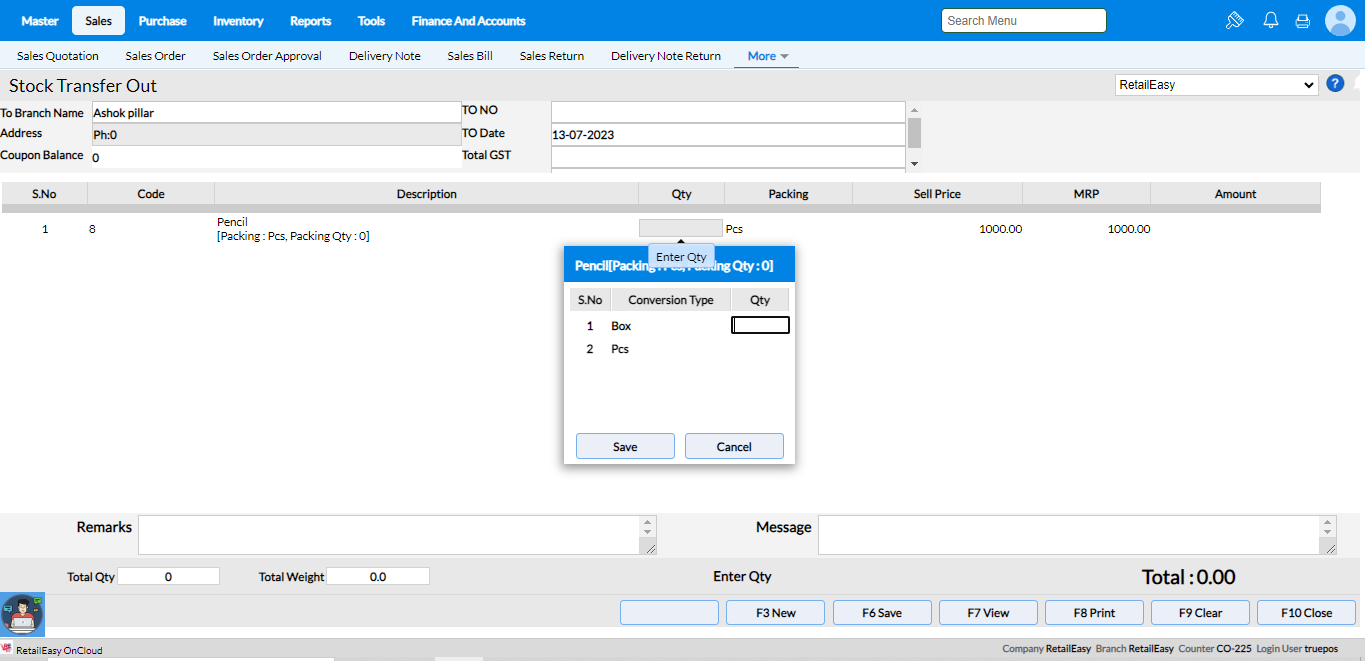Switch to the Sales Bill tab
The width and height of the screenshot is (1365, 661).
point(470,56)
